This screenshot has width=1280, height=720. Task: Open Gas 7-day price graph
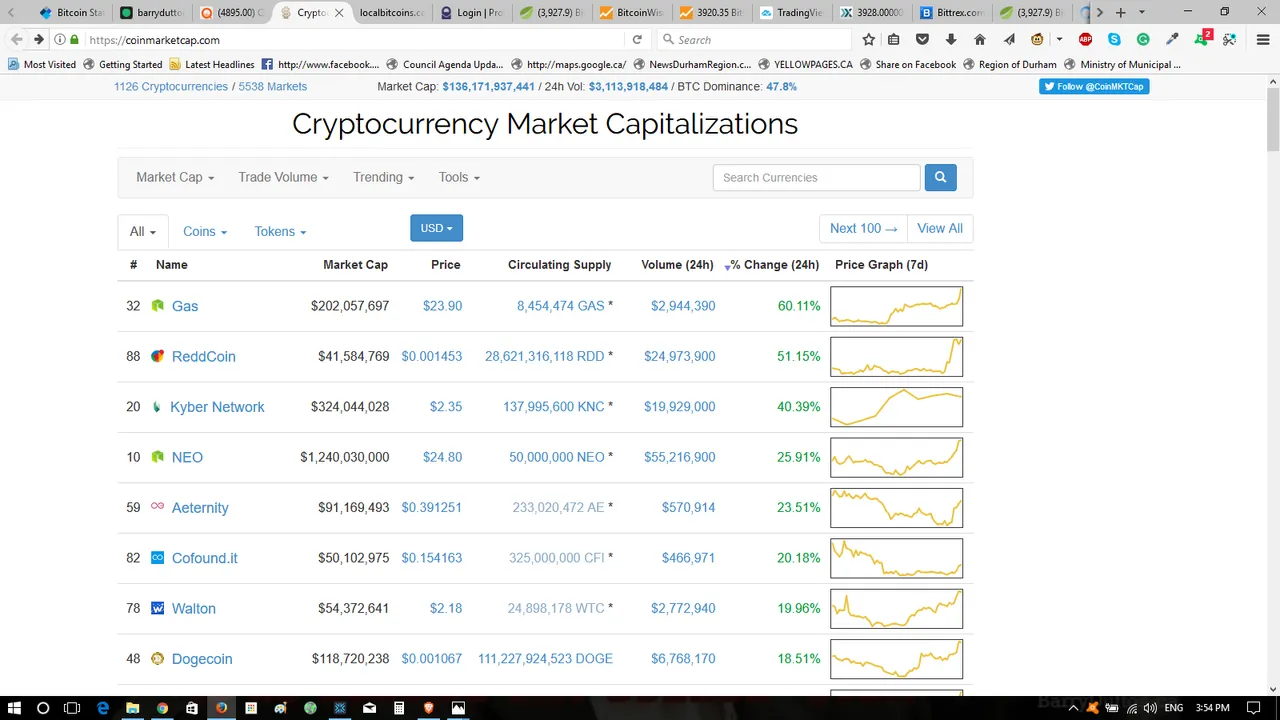(896, 306)
